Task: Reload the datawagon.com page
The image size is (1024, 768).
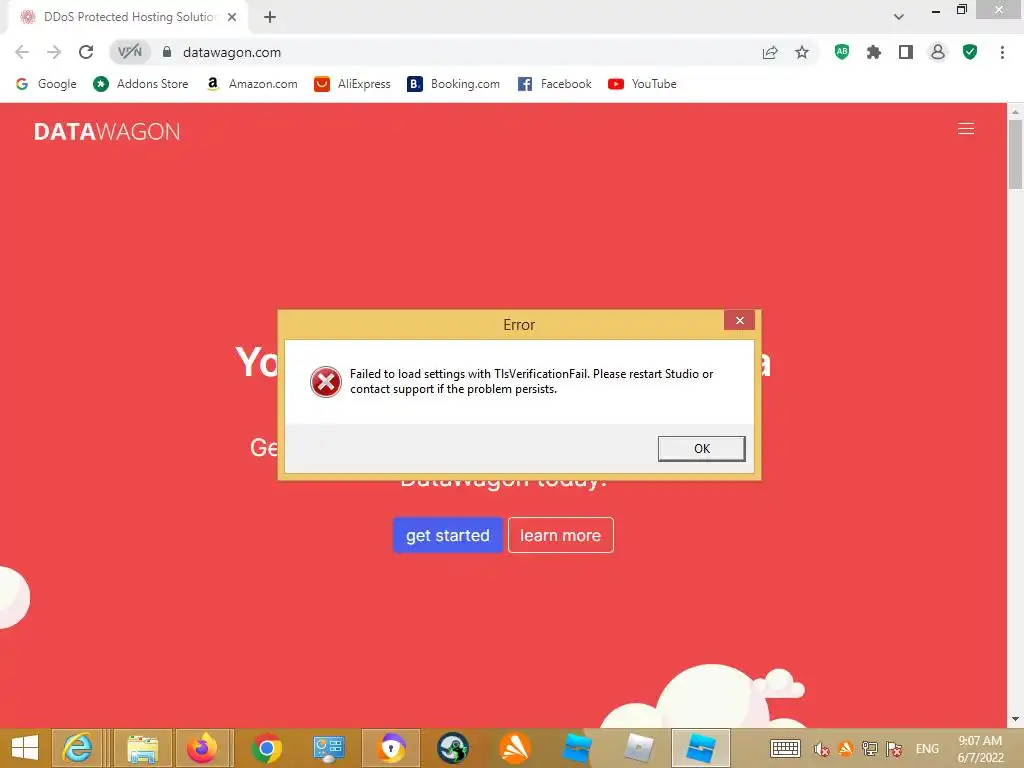Action: pyautogui.click(x=86, y=52)
